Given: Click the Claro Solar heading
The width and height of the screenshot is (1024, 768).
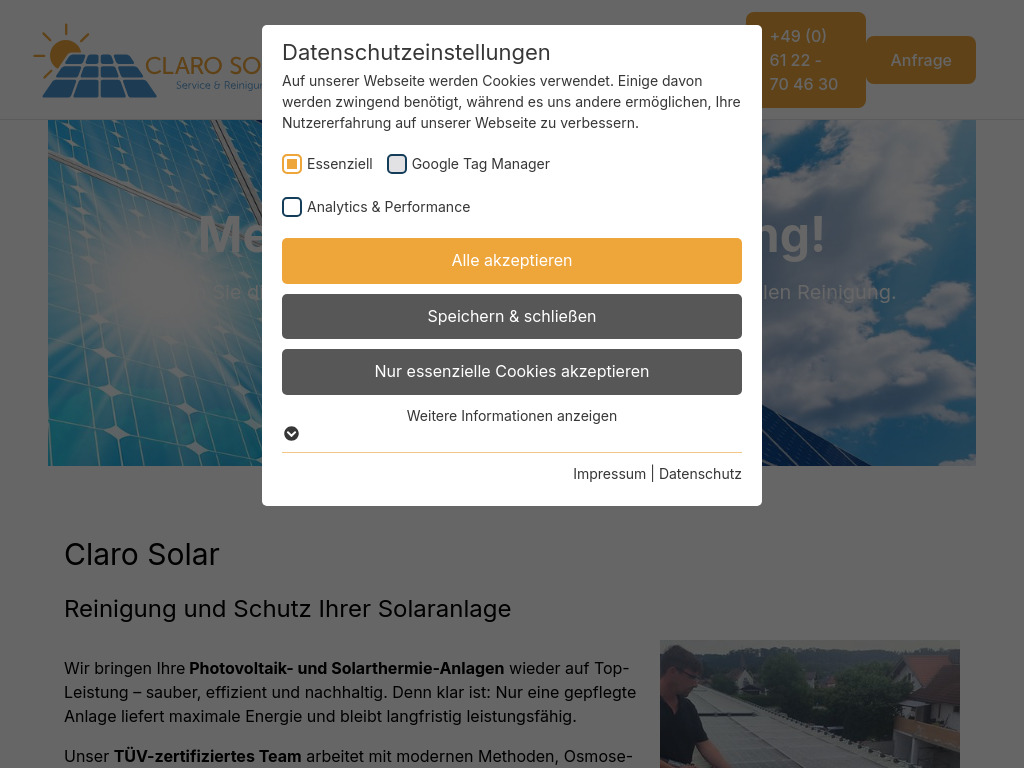Looking at the screenshot, I should [x=141, y=554].
